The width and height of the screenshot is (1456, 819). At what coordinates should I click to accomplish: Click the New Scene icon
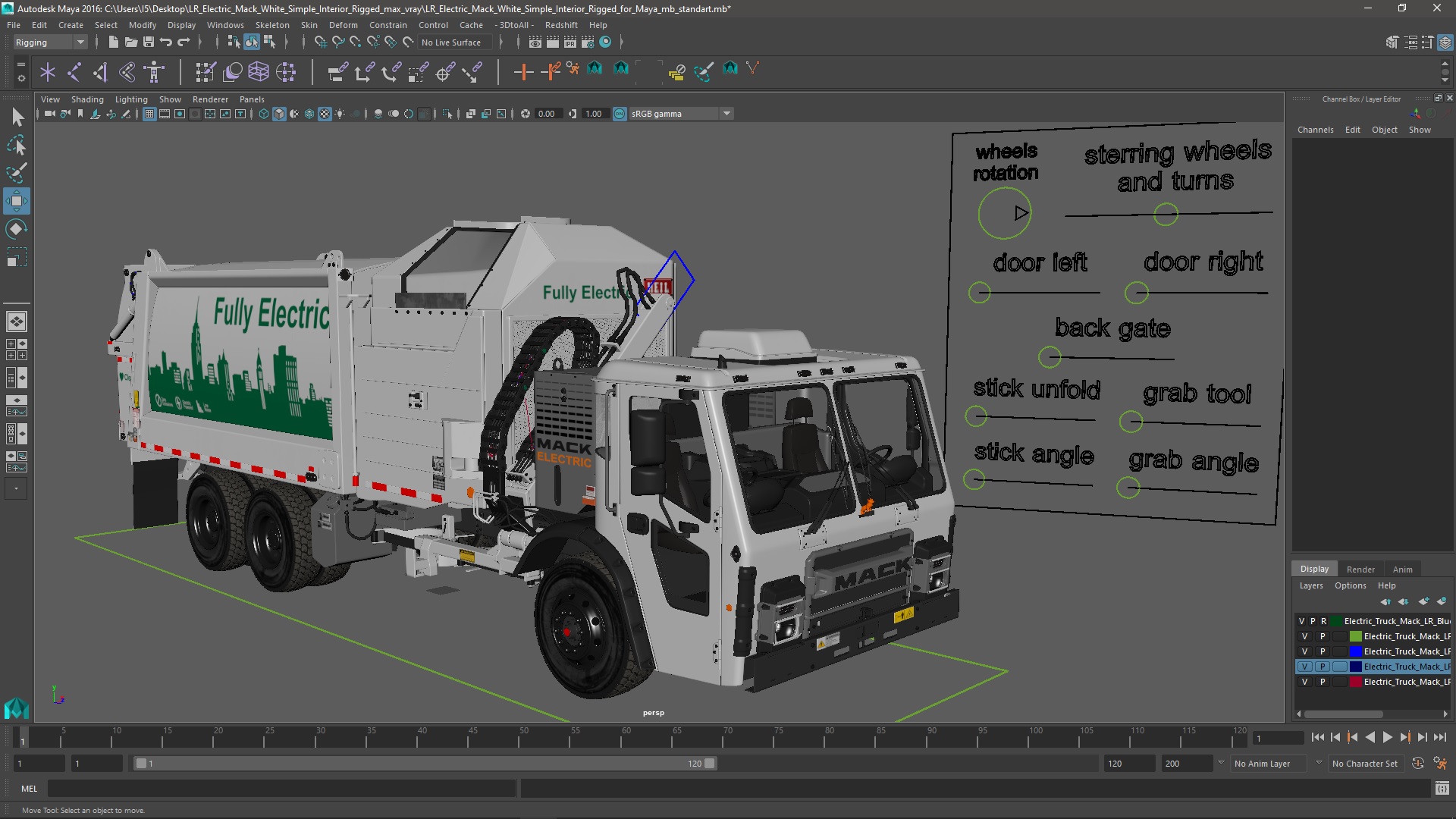pyautogui.click(x=113, y=42)
